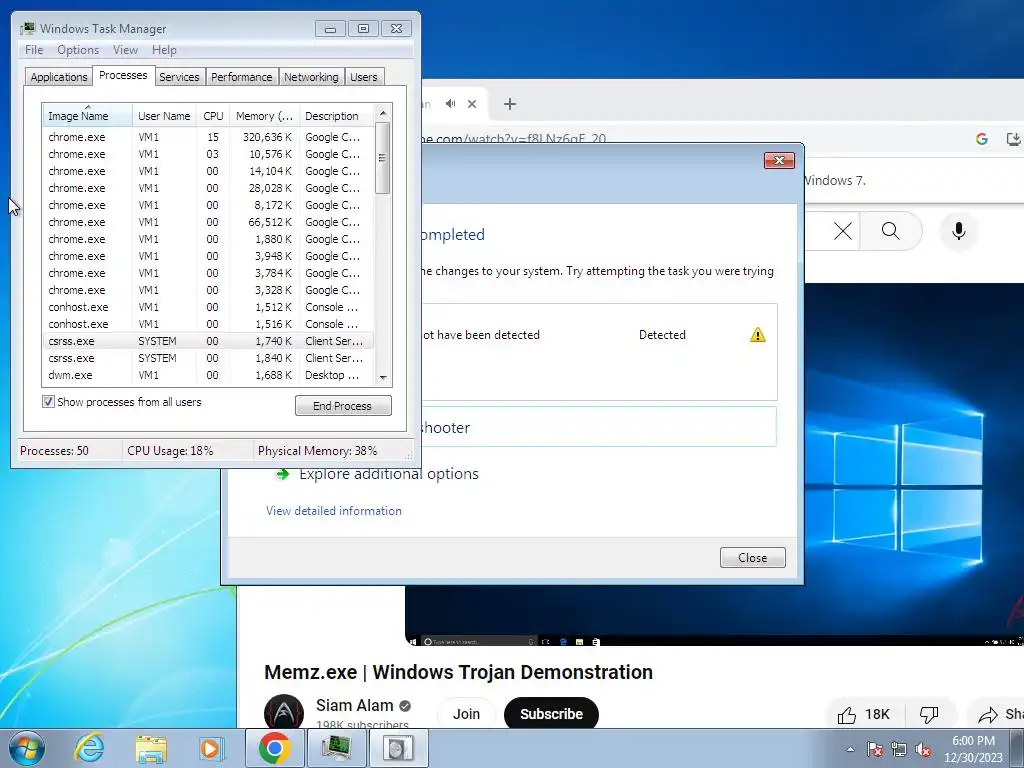Switch to Chrome in the taskbar
Screen dimensions: 1024x768
(274, 748)
